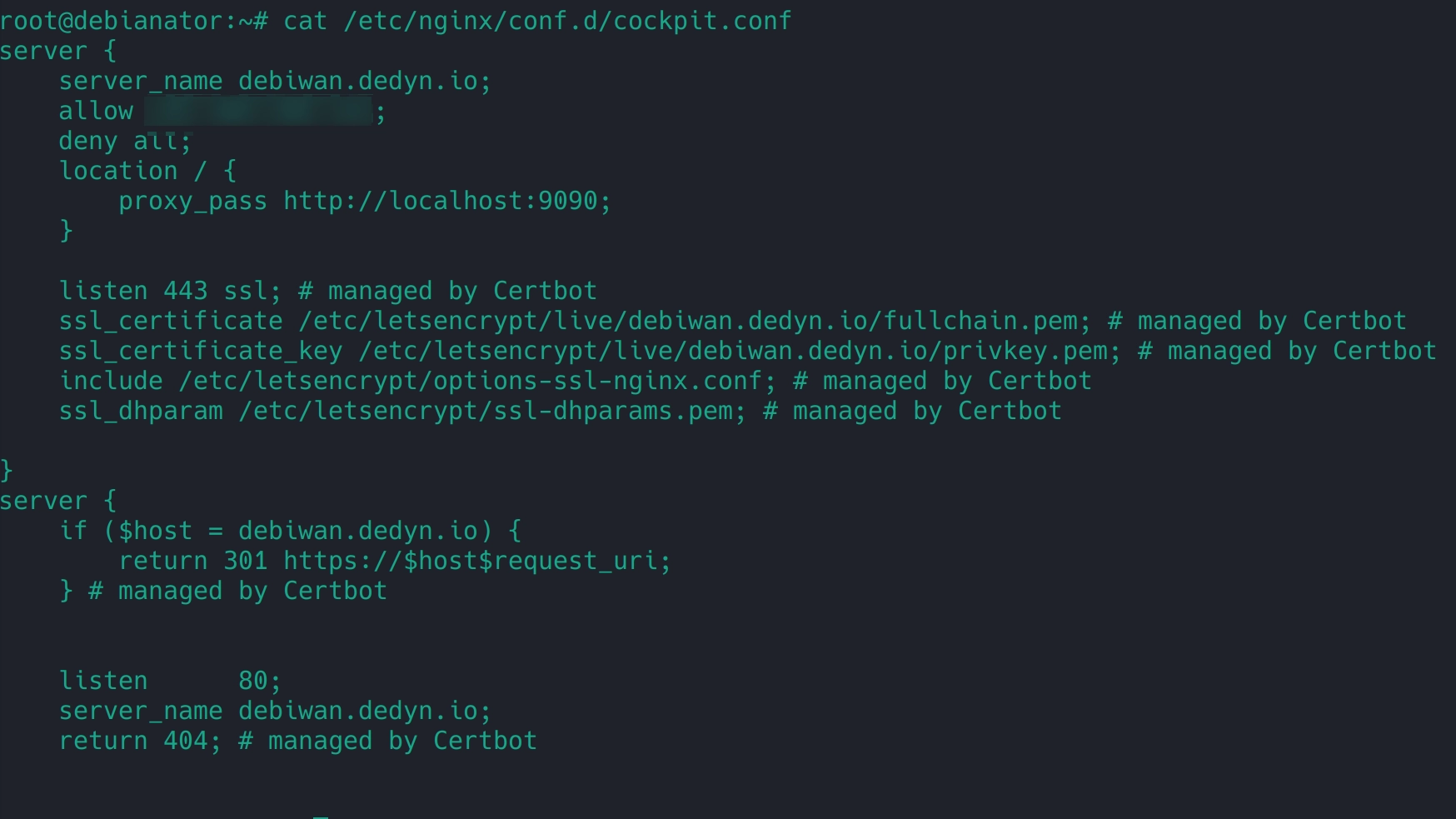This screenshot has height=819, width=1456.
Task: Click the server_name line above the allow directive
Action: (x=275, y=82)
